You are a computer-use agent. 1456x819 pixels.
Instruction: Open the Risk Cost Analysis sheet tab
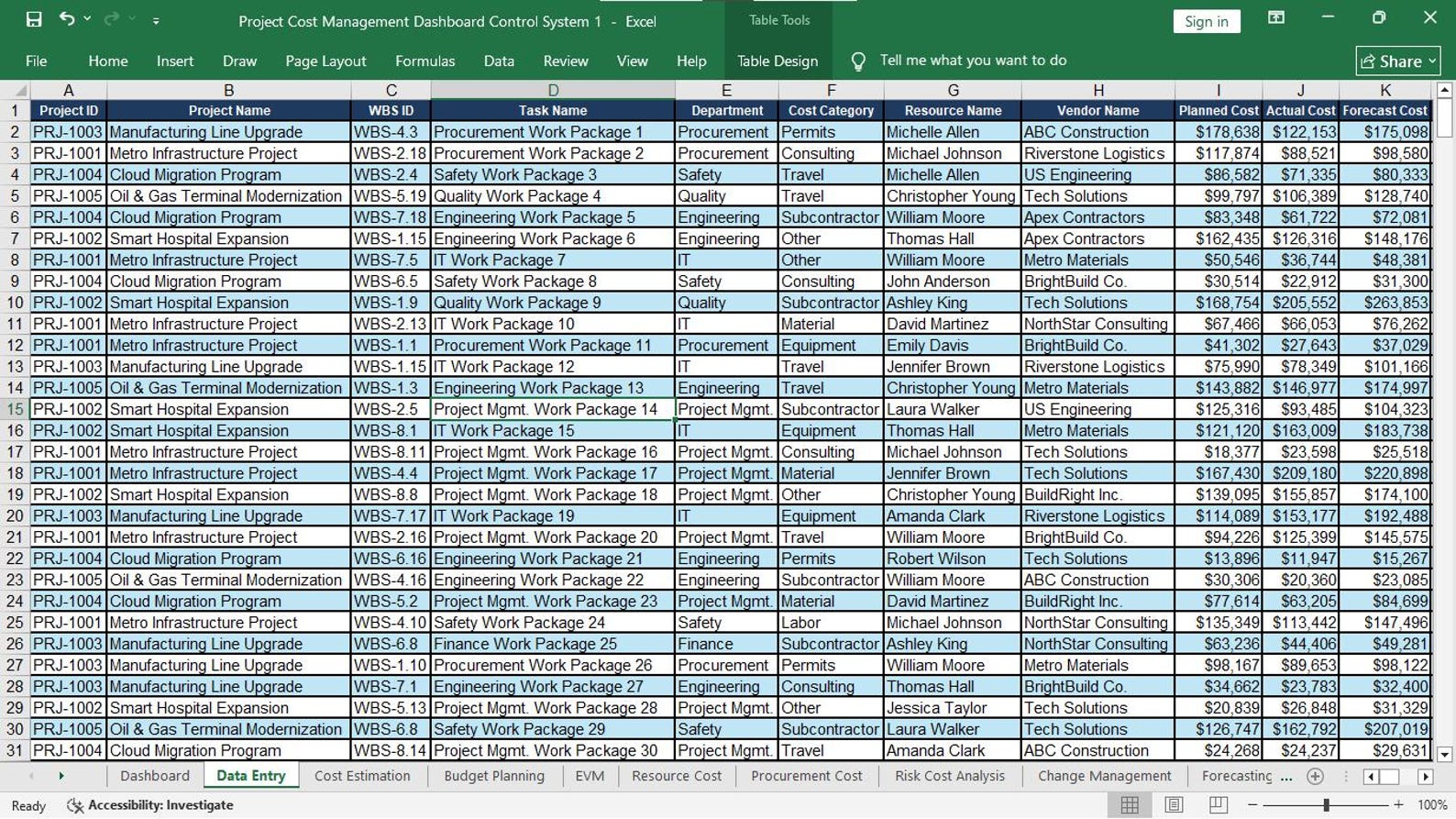(950, 776)
